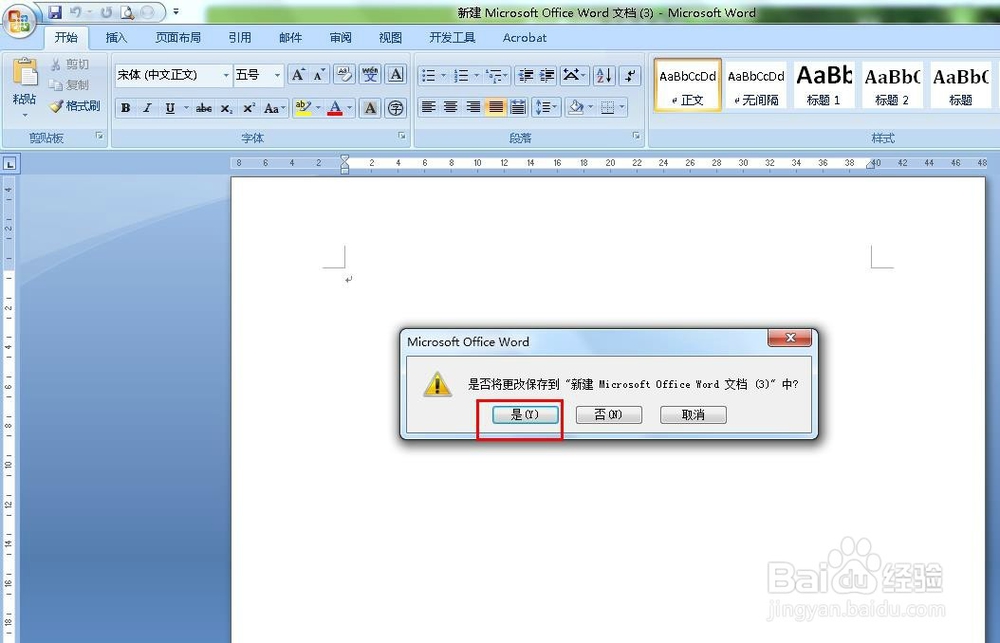
Task: Apply the 标题 2 style
Action: click(892, 85)
